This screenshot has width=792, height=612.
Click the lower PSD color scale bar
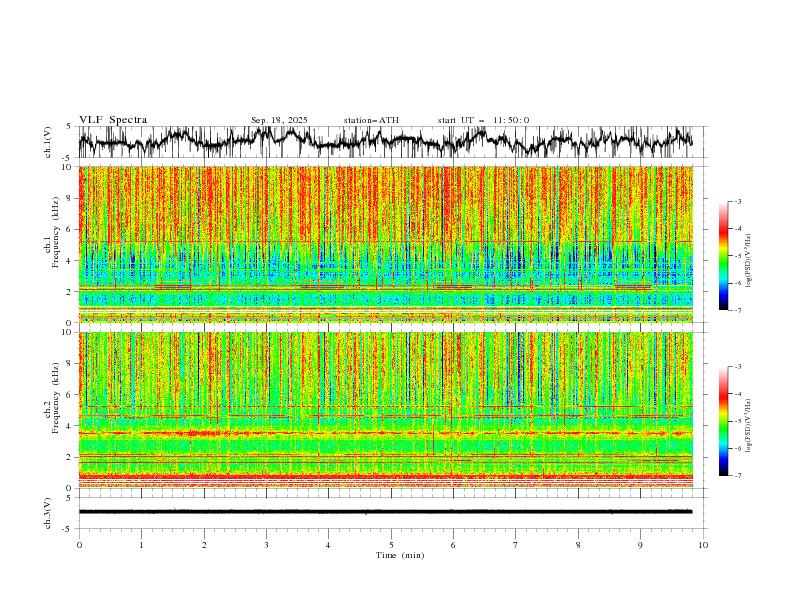click(x=724, y=421)
